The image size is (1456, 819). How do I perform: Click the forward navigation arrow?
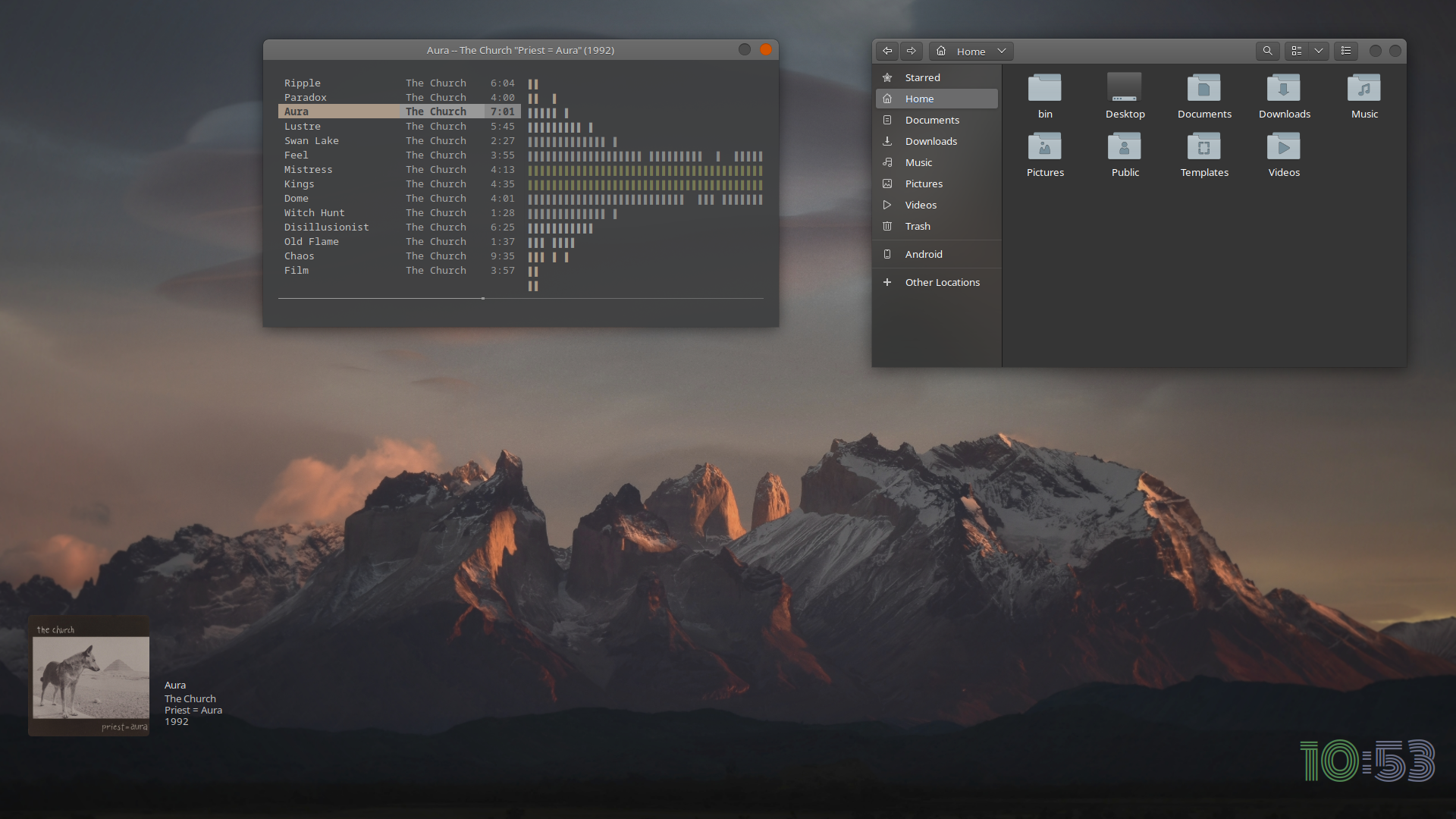[x=912, y=51]
